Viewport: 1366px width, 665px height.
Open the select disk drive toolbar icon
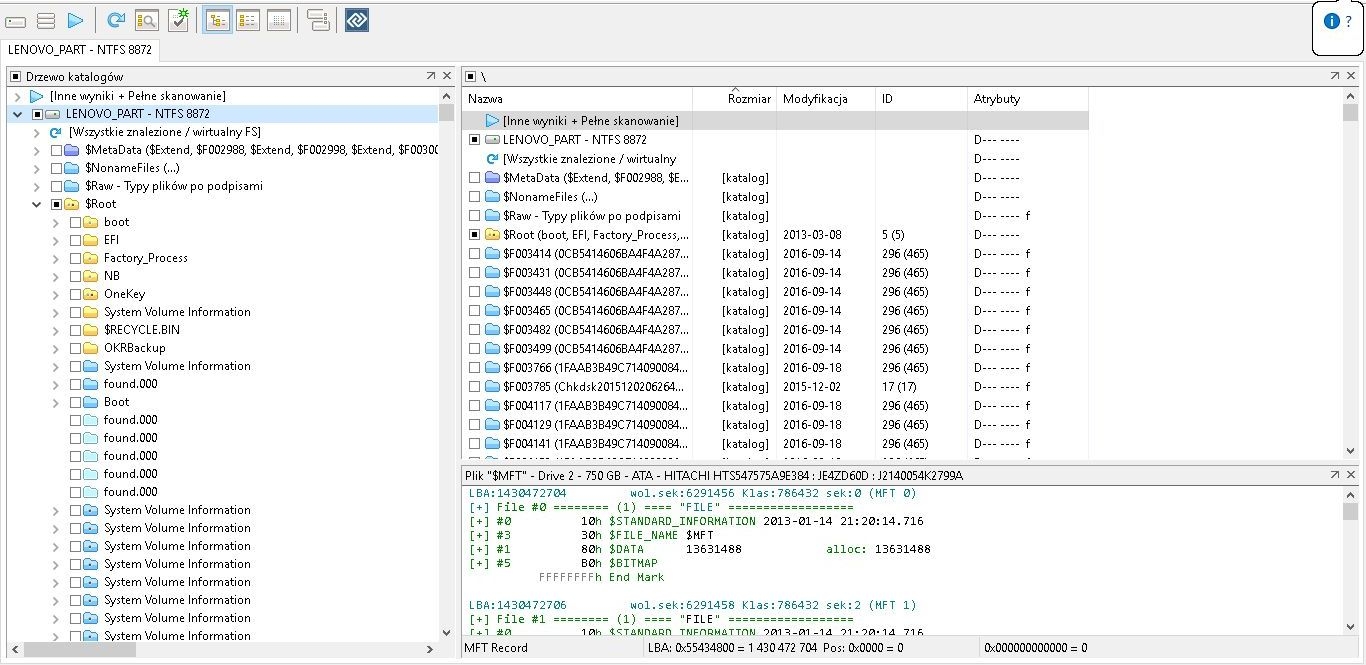pyautogui.click(x=15, y=20)
